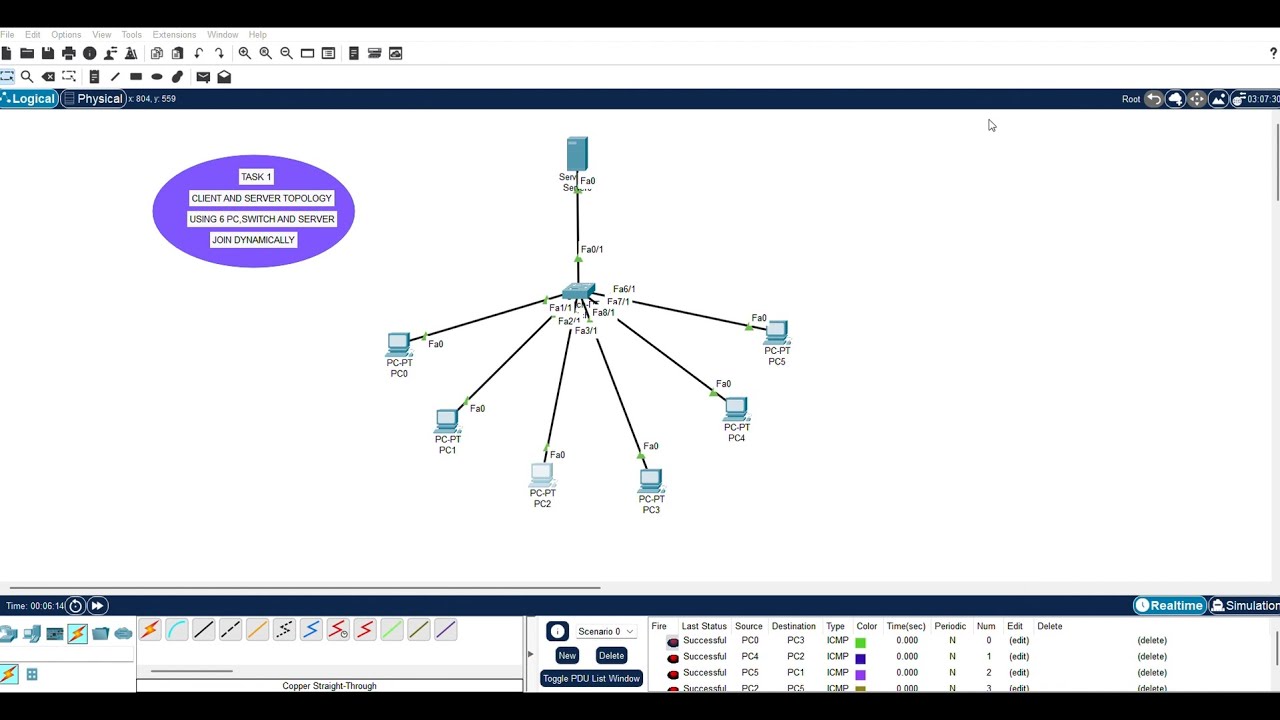Viewport: 1280px width, 720px height.
Task: Reset workspace zoom level
Action: (266, 53)
